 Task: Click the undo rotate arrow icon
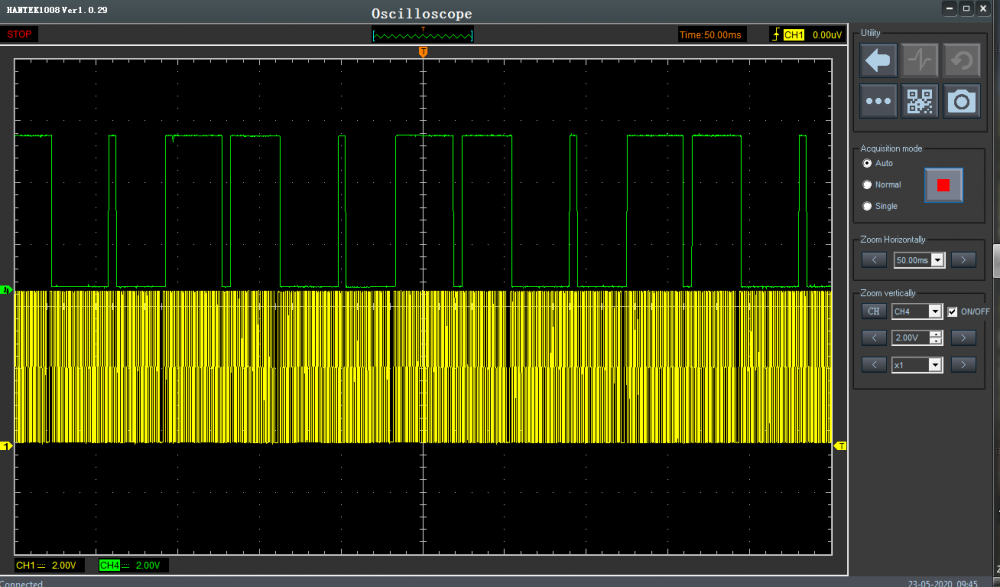[x=962, y=61]
